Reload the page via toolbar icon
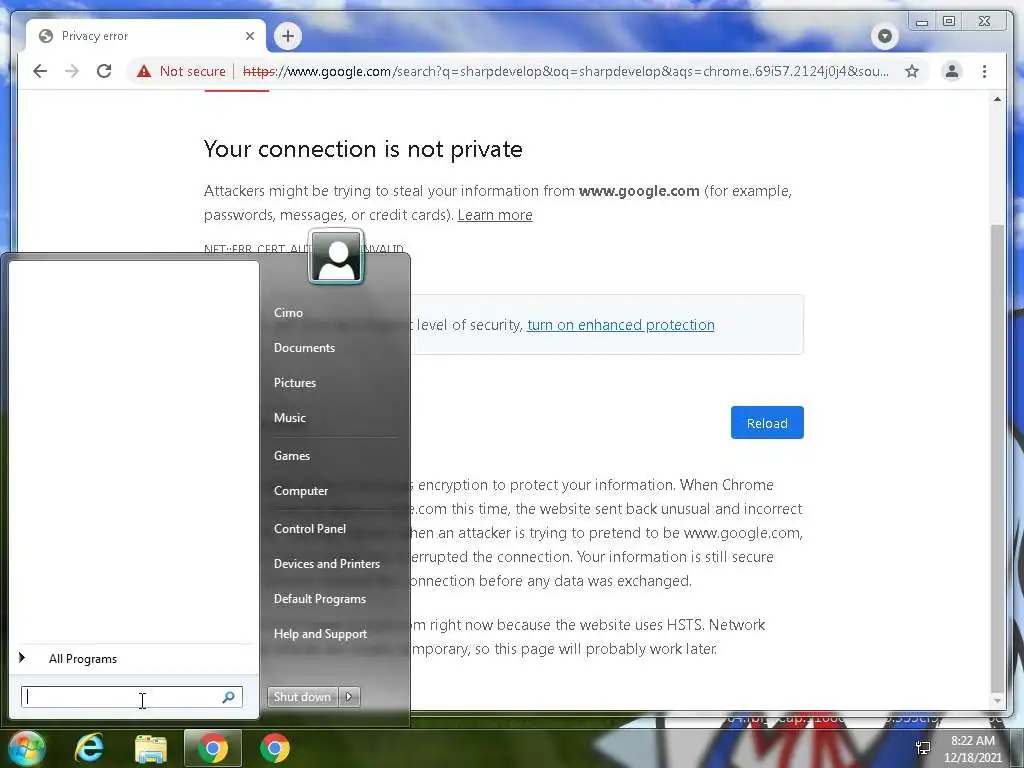 [104, 71]
